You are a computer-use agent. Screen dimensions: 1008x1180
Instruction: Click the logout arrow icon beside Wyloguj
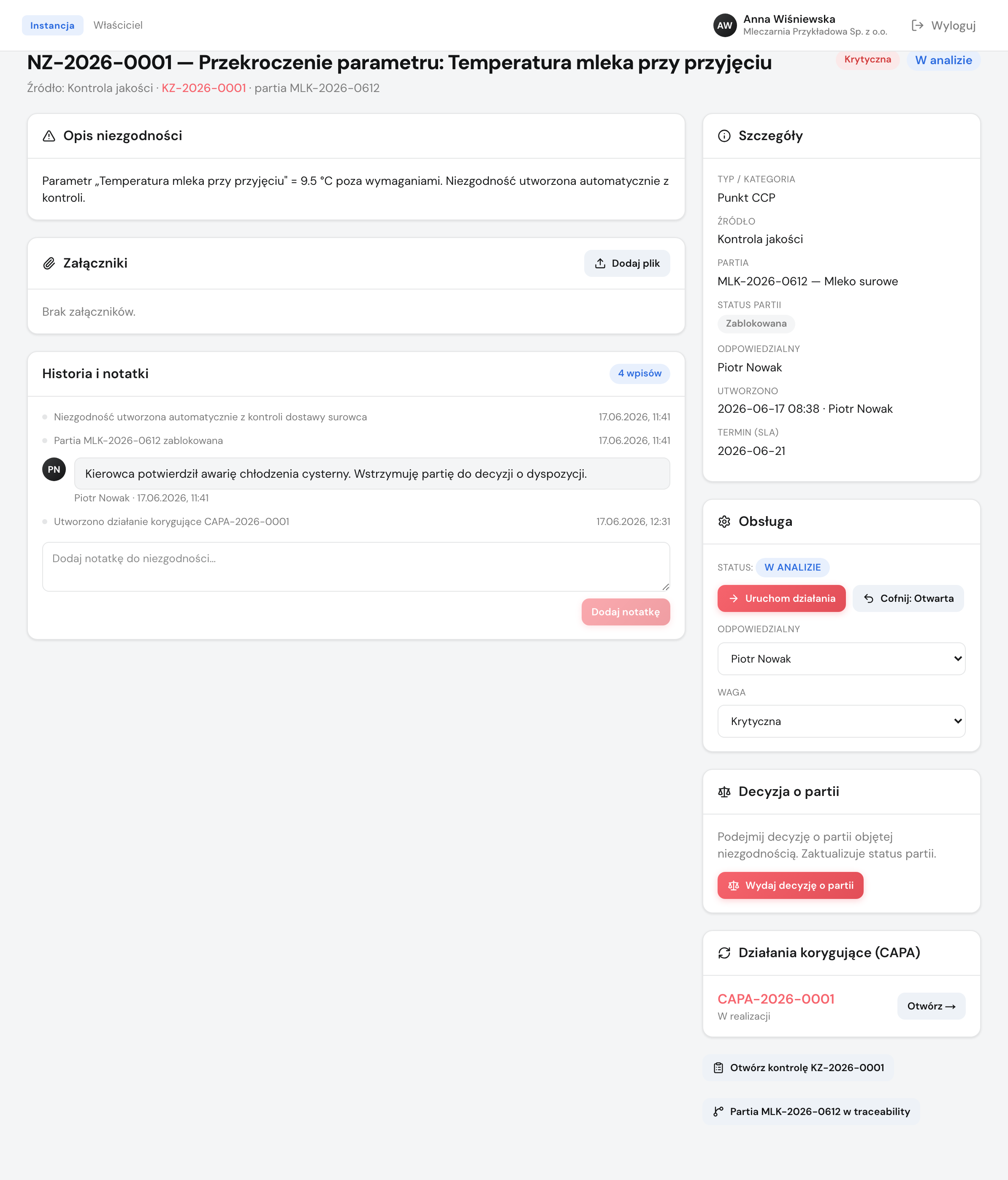click(917, 25)
